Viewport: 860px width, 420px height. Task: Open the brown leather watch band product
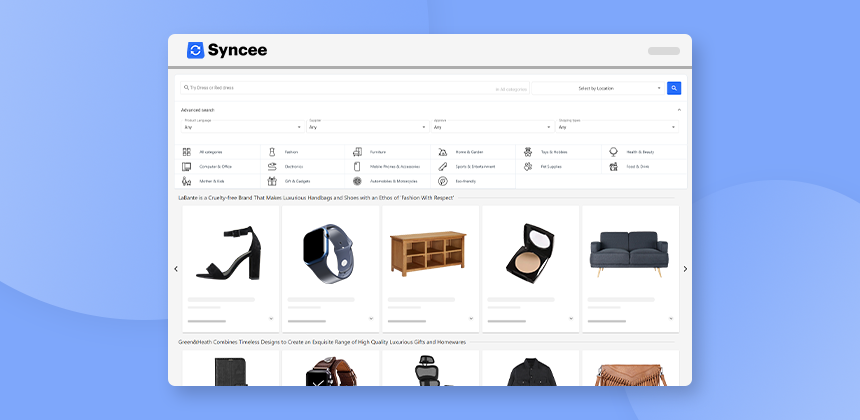pyautogui.click(x=331, y=368)
